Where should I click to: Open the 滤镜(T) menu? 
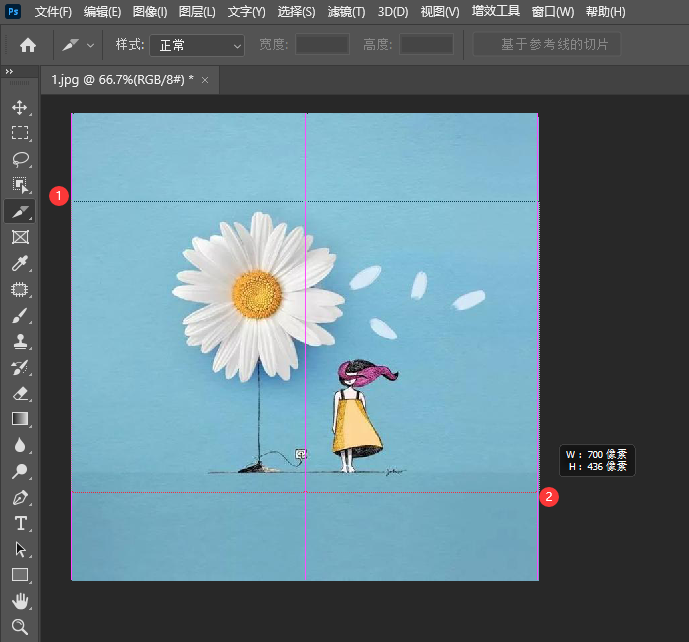click(346, 12)
